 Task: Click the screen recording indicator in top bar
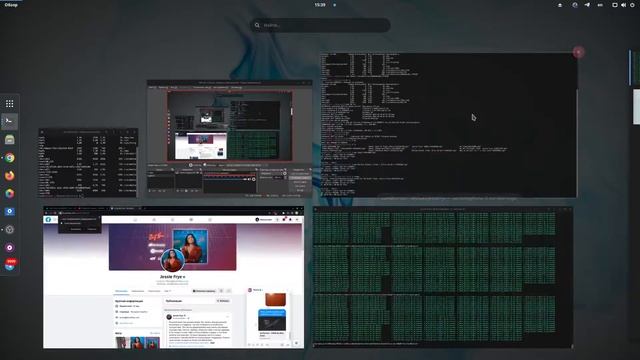[575, 5]
